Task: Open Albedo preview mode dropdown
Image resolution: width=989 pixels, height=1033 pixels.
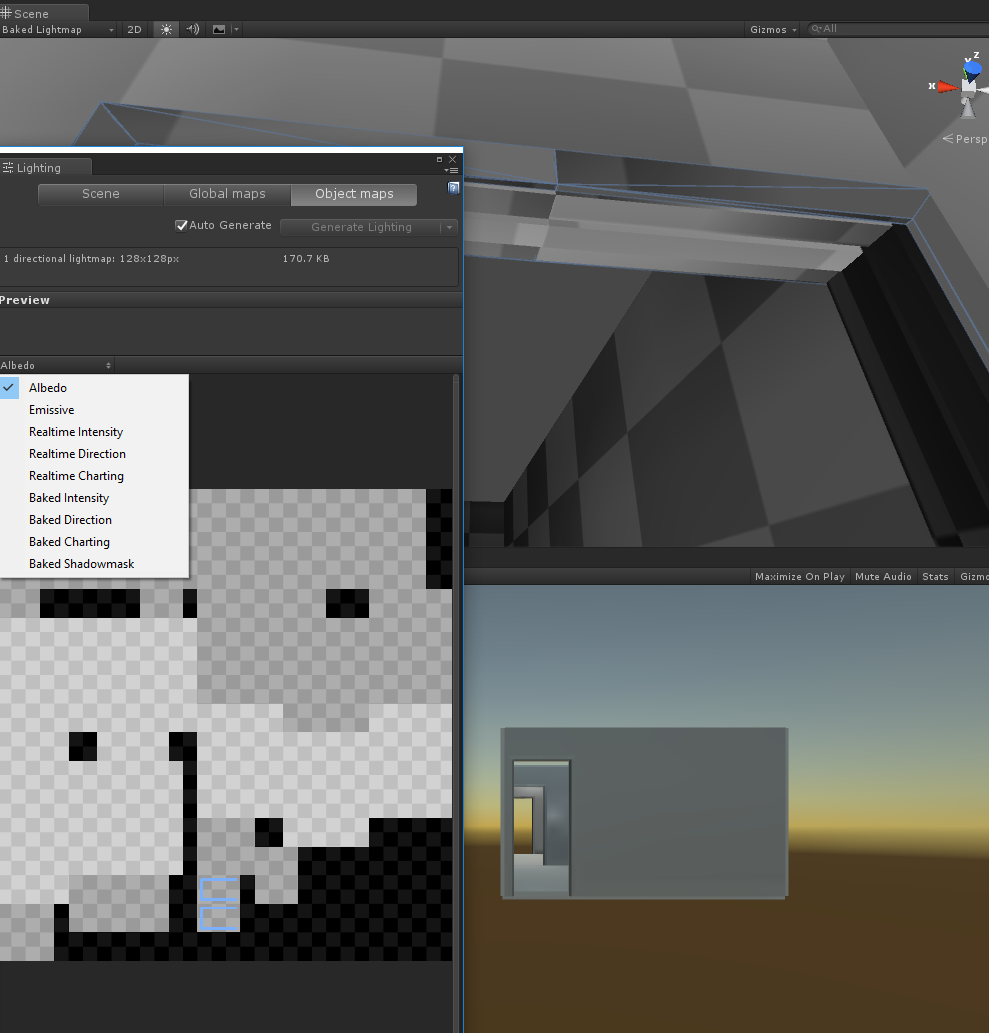Action: (x=57, y=366)
